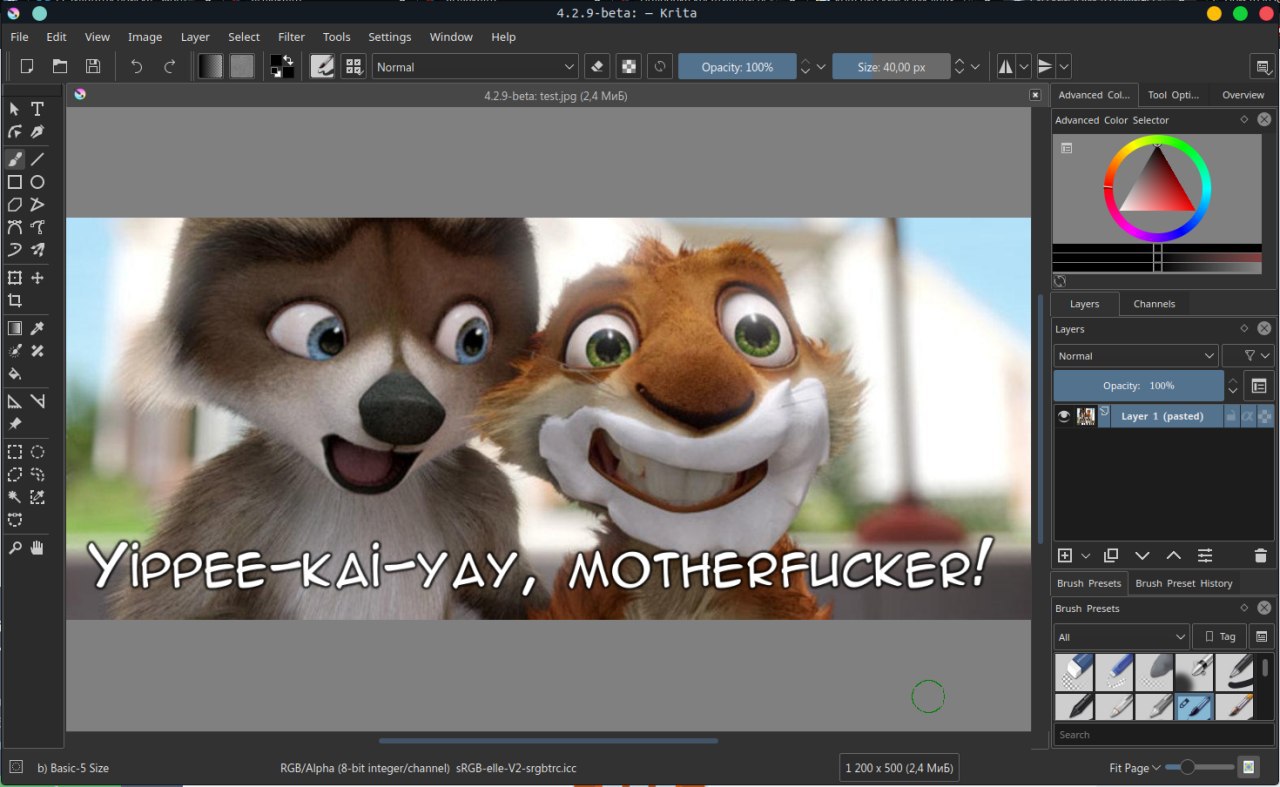
Task: Toggle lock on Layer 1 (pasted)
Action: pos(1231,416)
